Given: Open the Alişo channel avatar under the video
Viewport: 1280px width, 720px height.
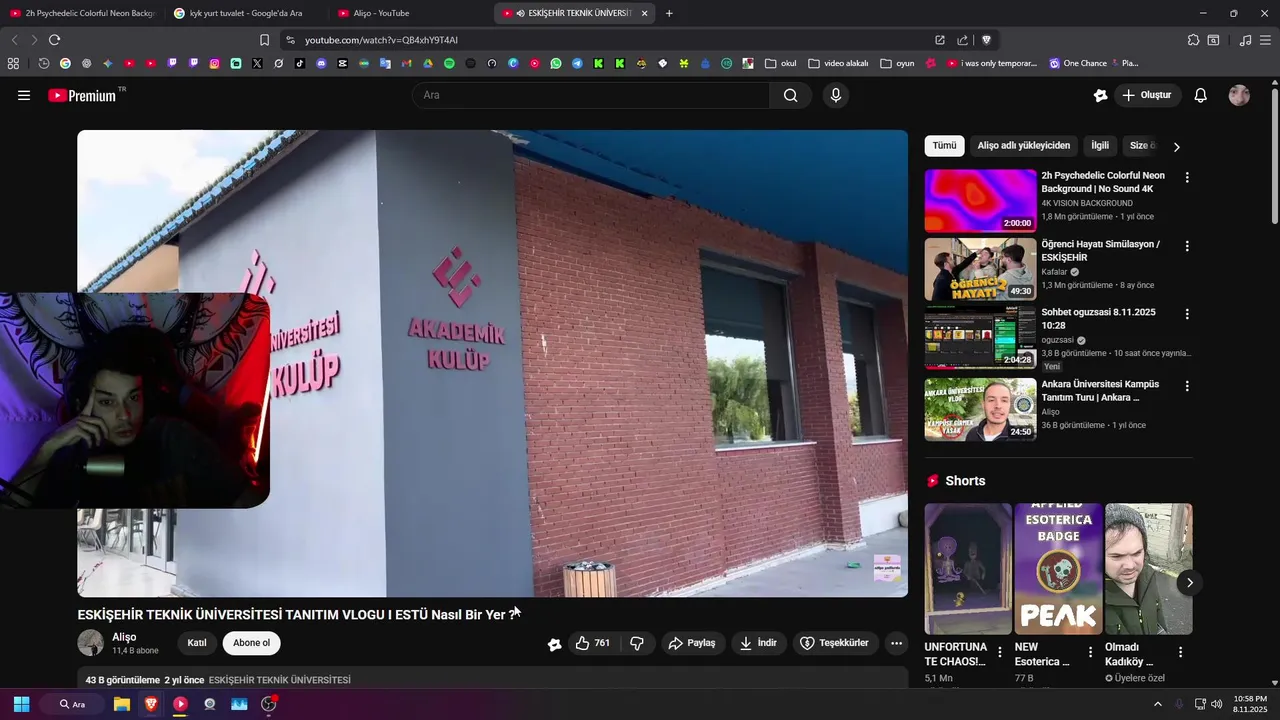Looking at the screenshot, I should point(91,643).
